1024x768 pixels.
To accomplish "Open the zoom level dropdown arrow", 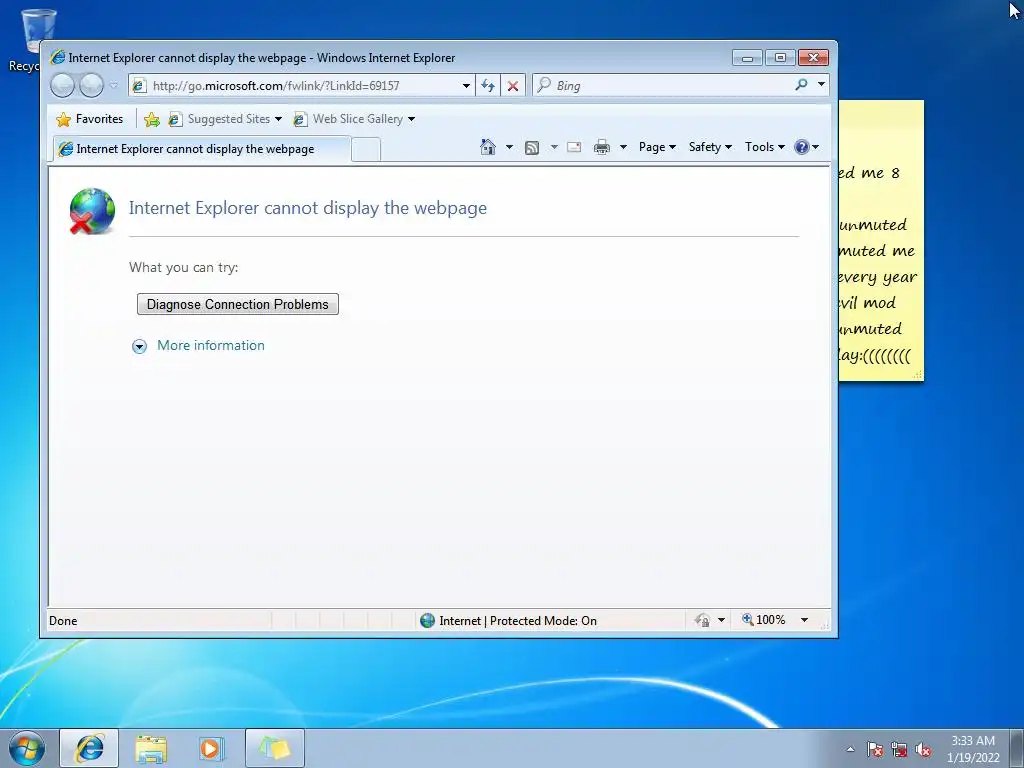I will point(805,620).
